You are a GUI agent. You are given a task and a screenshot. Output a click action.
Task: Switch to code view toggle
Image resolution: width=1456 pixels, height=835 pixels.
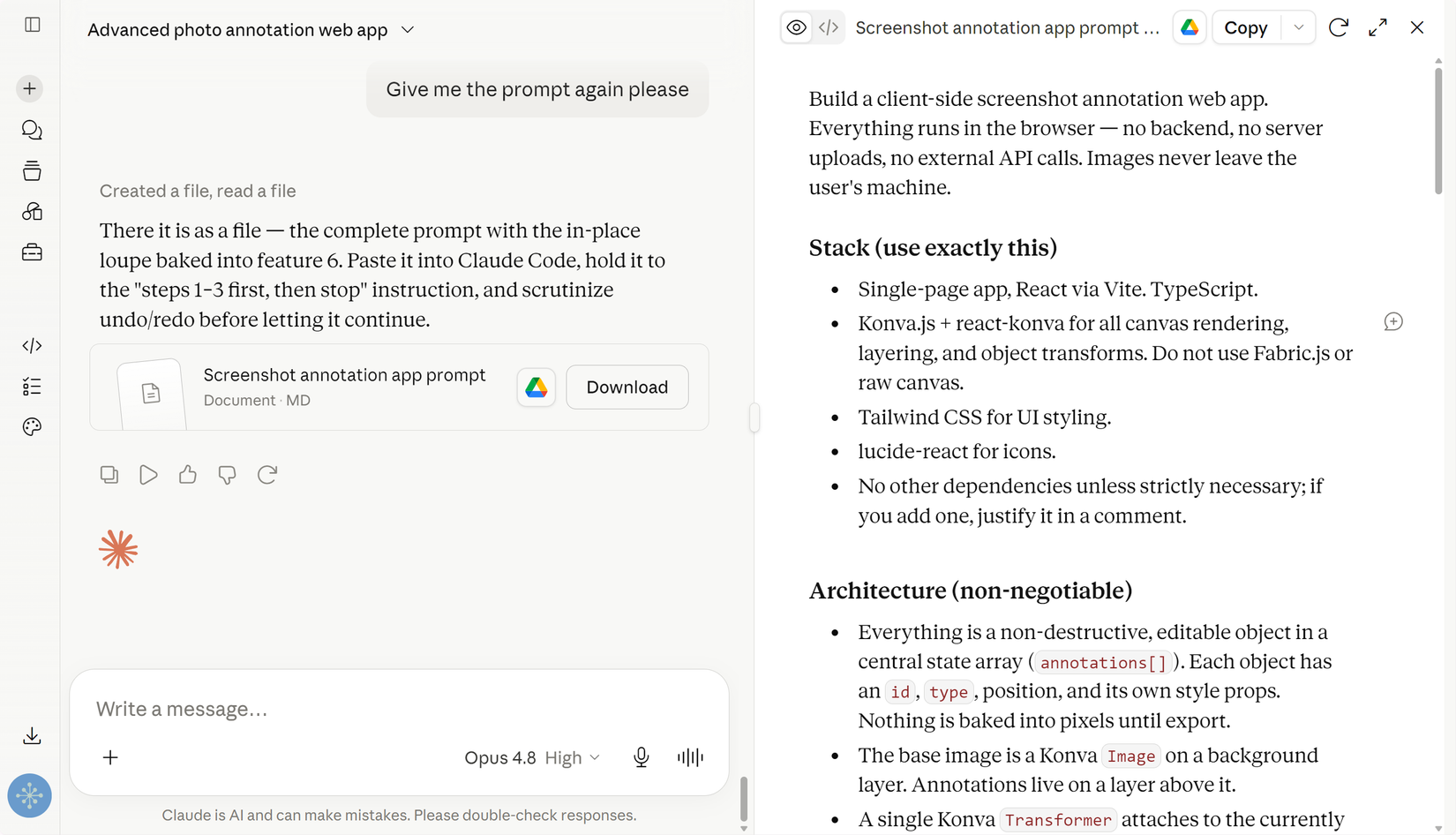[x=829, y=27]
